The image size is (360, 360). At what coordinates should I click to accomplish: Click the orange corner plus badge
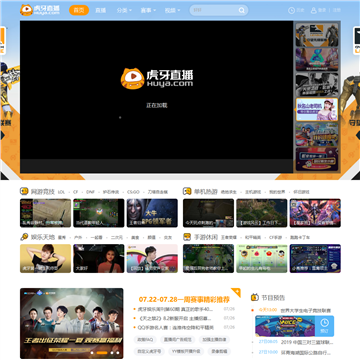[x=236, y=292]
